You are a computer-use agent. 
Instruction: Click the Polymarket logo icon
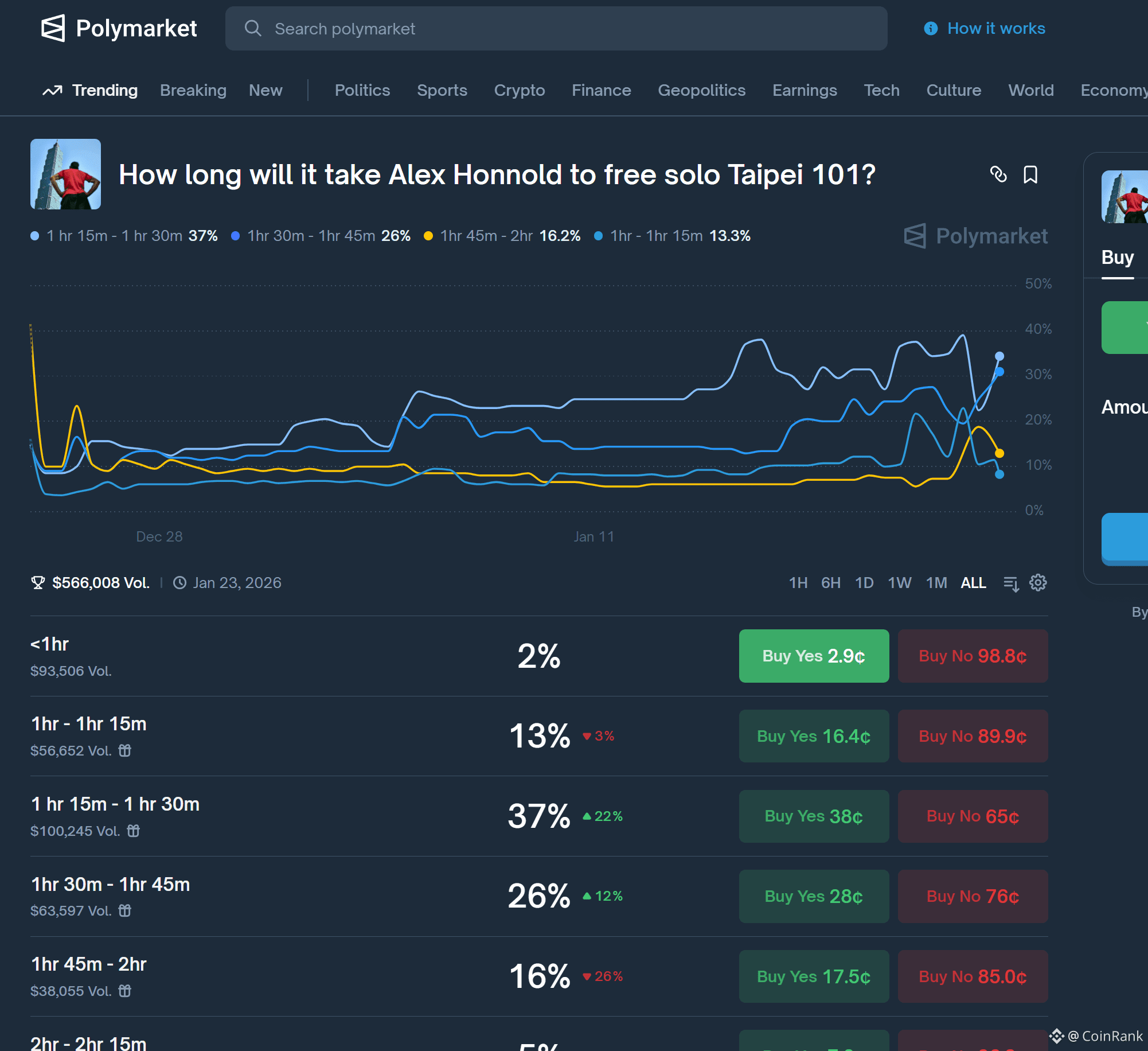53,28
